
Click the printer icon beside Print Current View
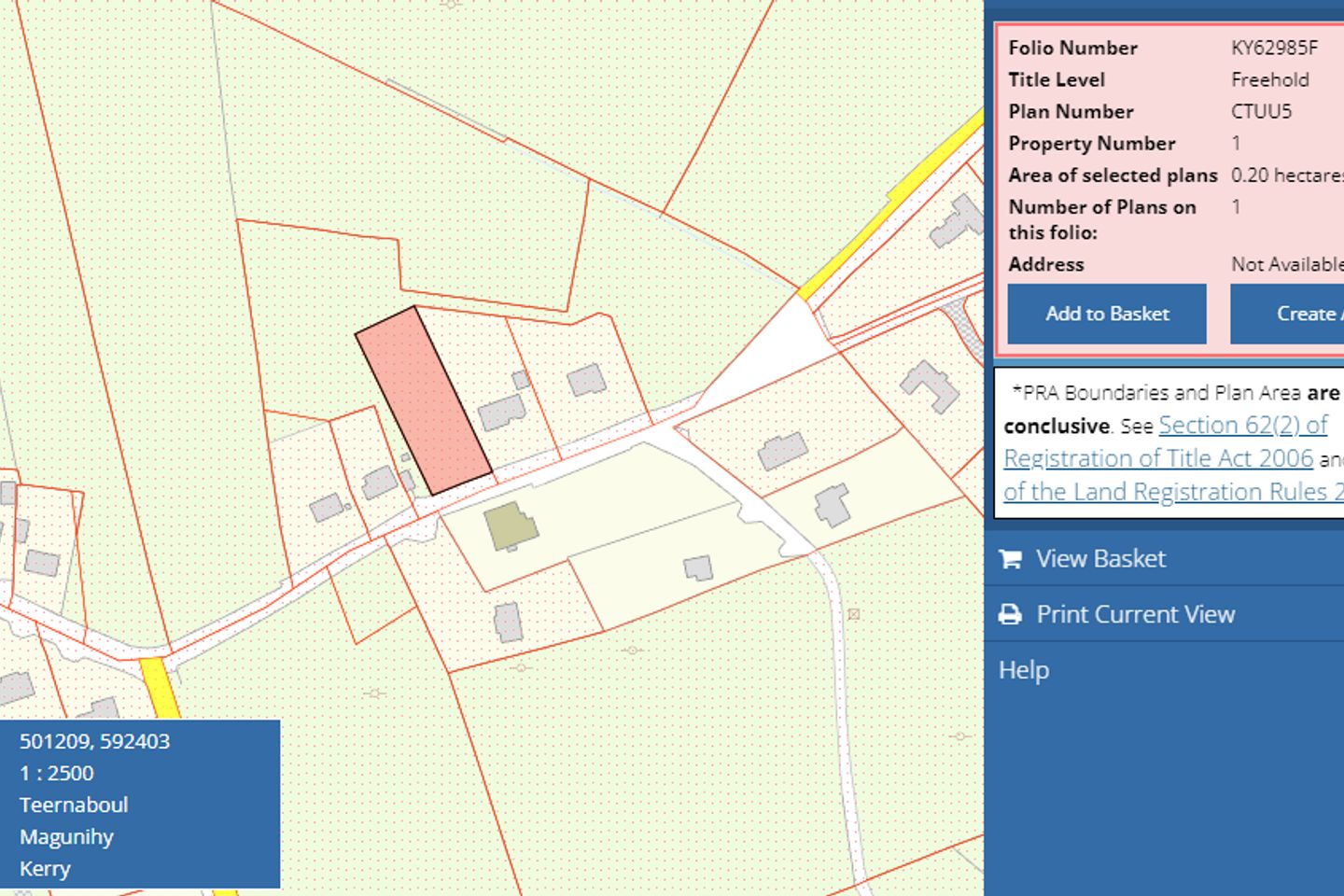coord(1010,614)
